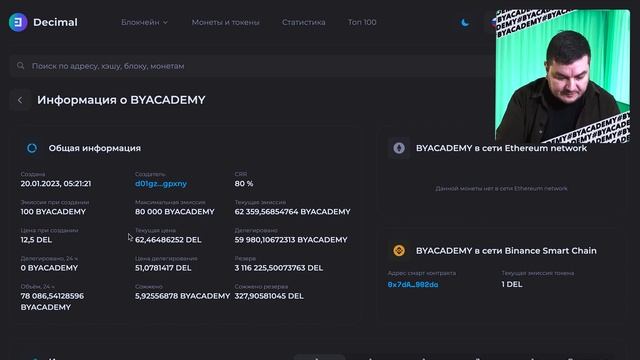Select delegated amount 59 980,10672313 BYACADEMY

pyautogui.click(x=291, y=240)
